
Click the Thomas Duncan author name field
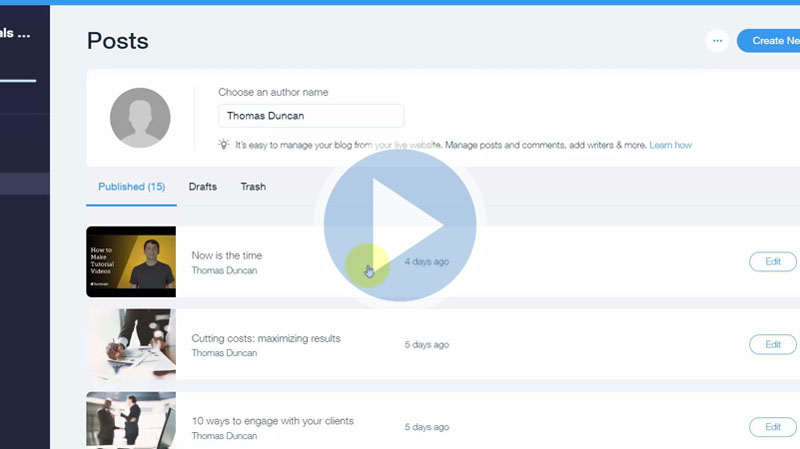tap(311, 116)
